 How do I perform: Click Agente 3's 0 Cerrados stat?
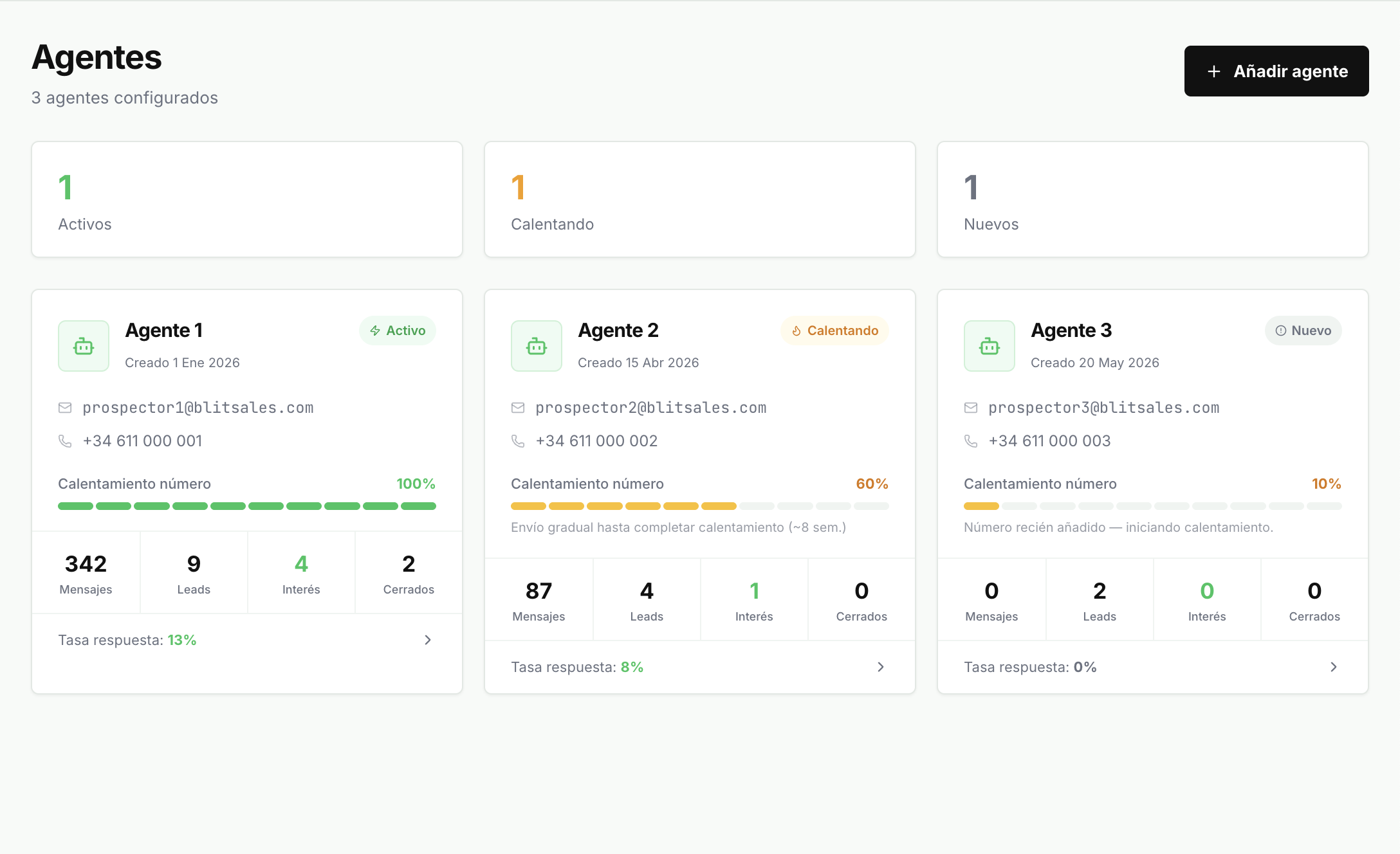(x=1314, y=600)
